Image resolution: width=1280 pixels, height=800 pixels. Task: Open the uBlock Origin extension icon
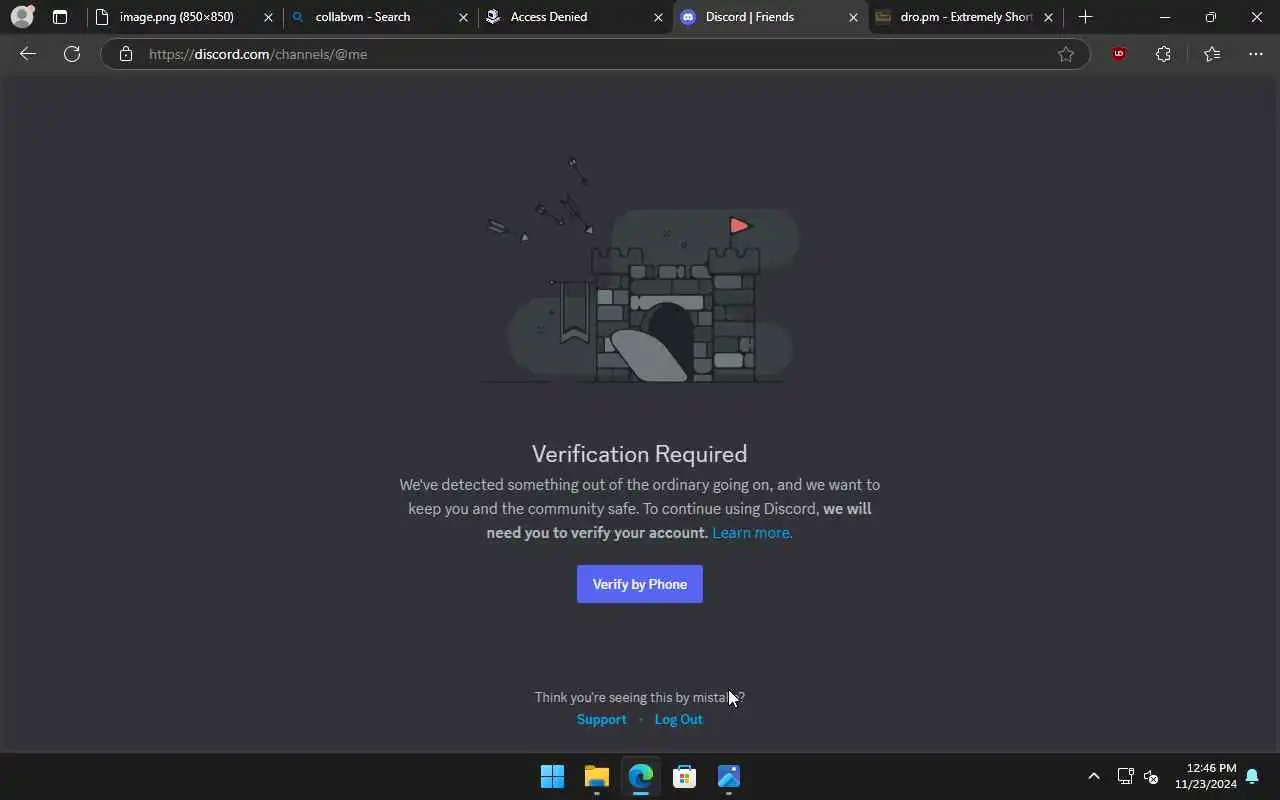(1119, 54)
